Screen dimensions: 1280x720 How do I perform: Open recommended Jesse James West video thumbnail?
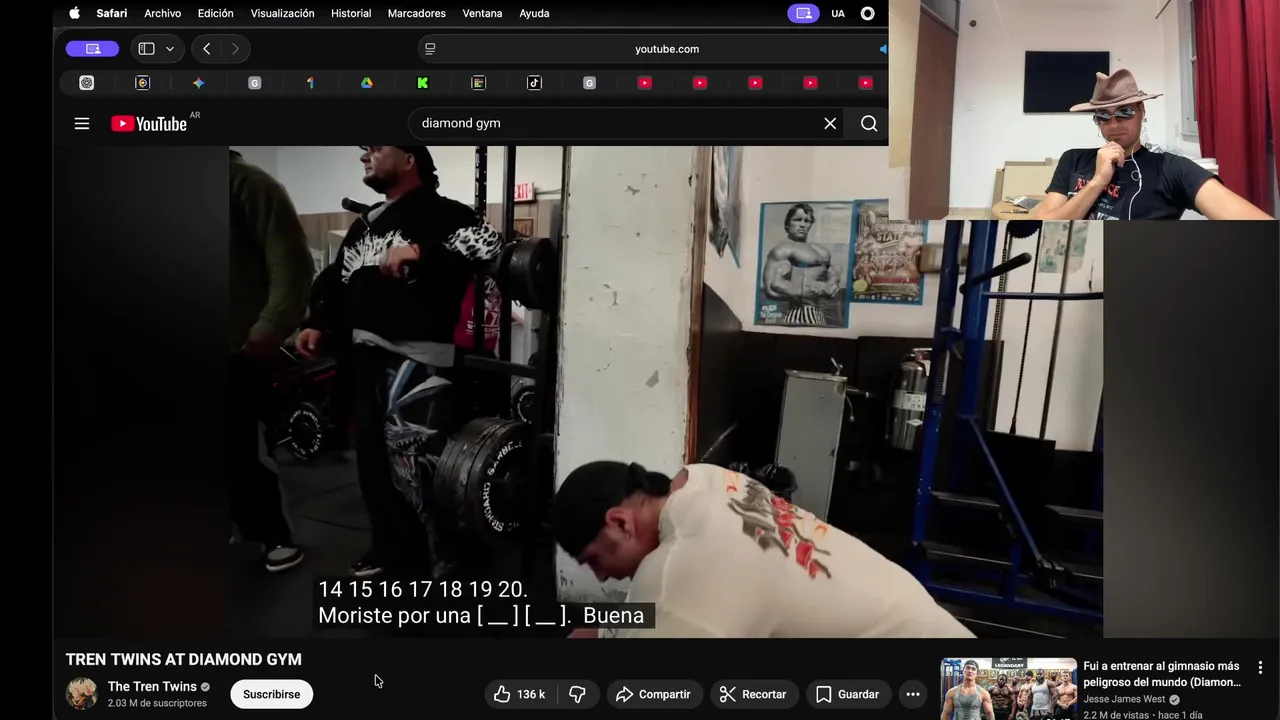pyautogui.click(x=1008, y=689)
